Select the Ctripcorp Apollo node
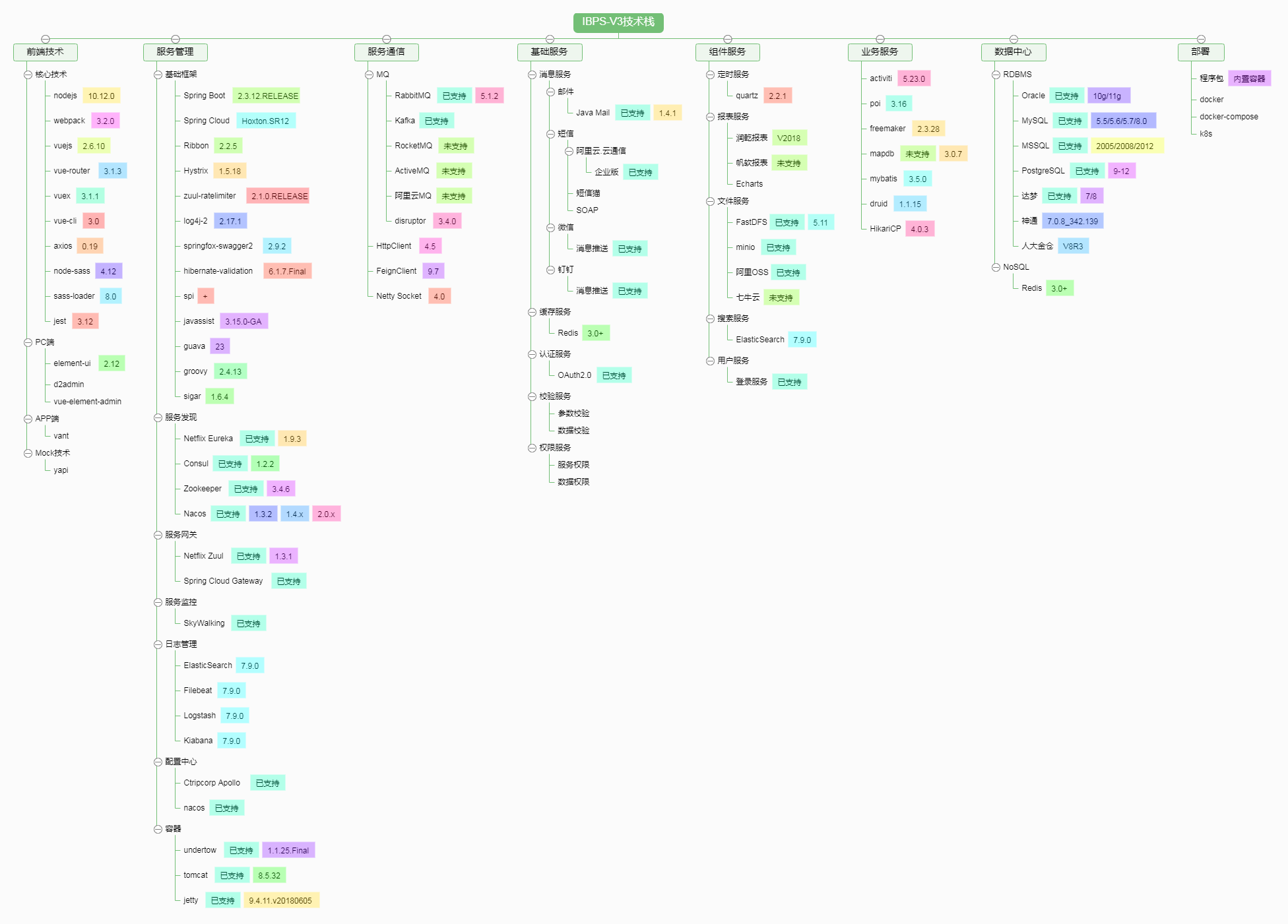This screenshot has width=1288, height=924. point(212,783)
